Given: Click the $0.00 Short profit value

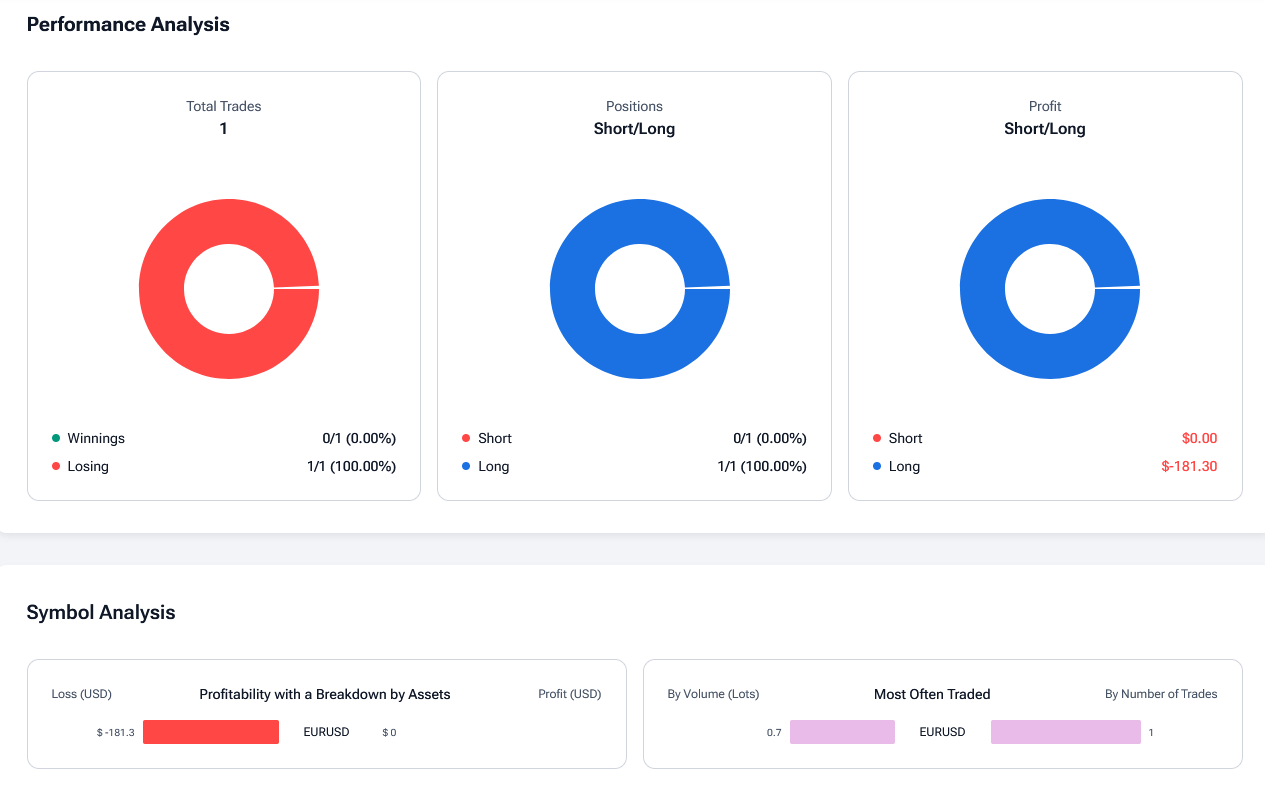Looking at the screenshot, I should point(1199,438).
